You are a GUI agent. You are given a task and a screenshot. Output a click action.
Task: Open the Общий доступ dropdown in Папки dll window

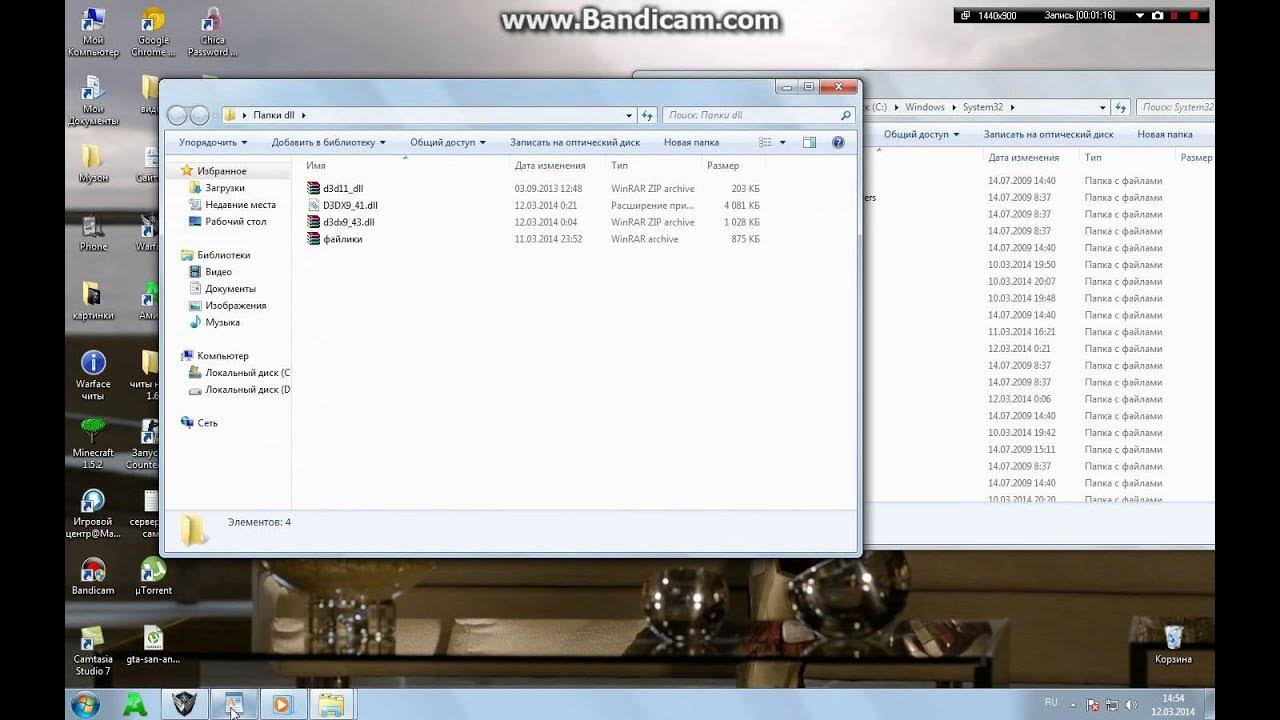click(447, 142)
